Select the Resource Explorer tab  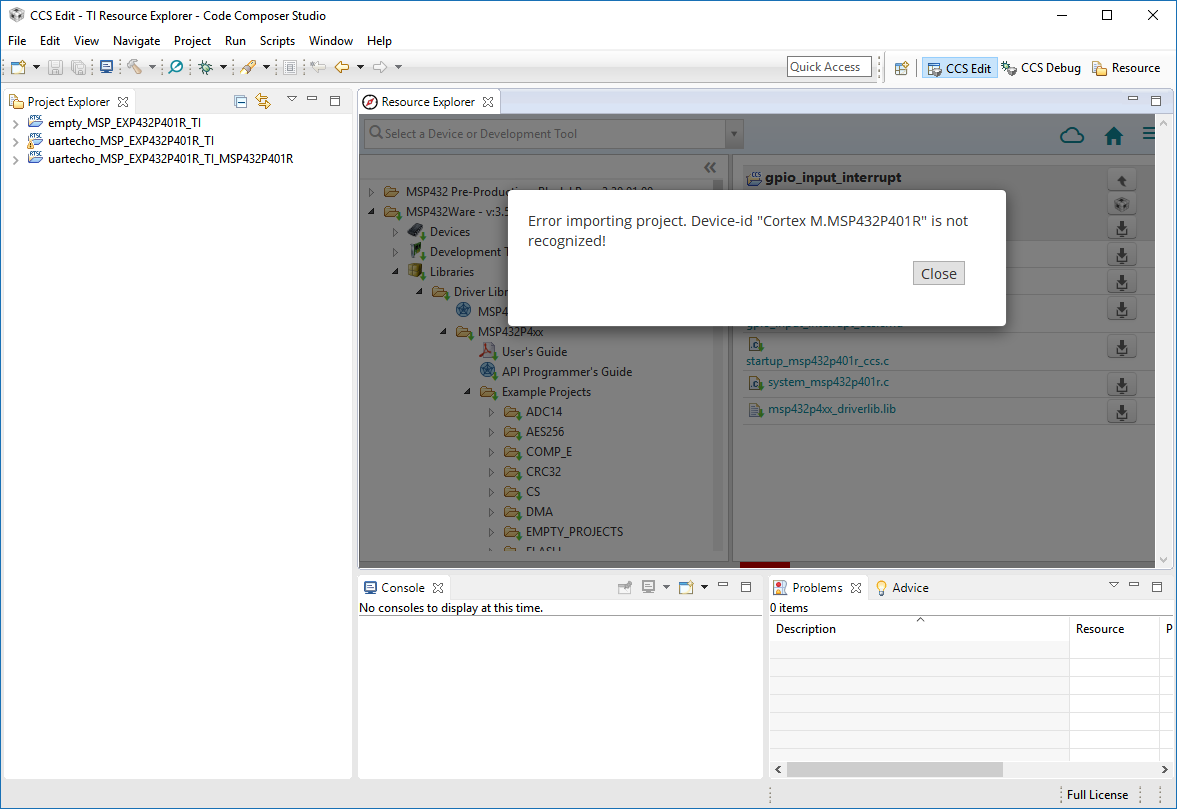click(x=428, y=101)
